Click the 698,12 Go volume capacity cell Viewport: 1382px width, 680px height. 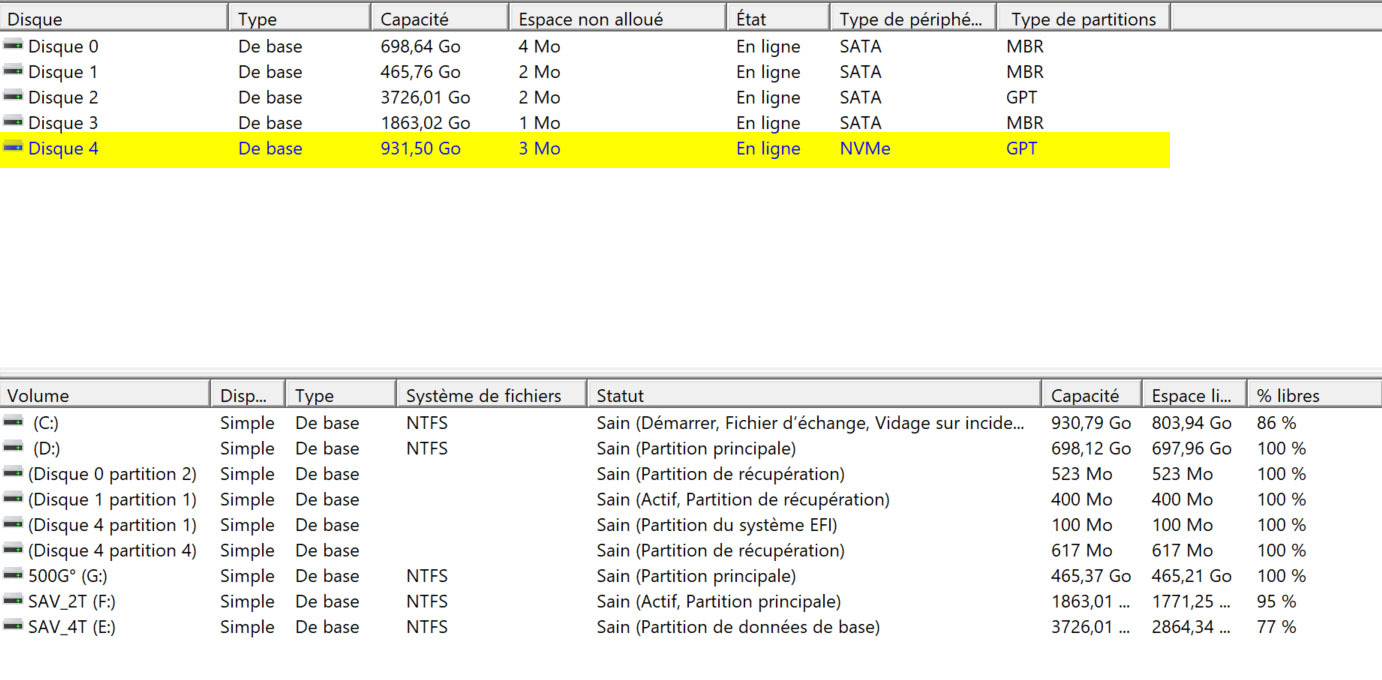point(1091,449)
